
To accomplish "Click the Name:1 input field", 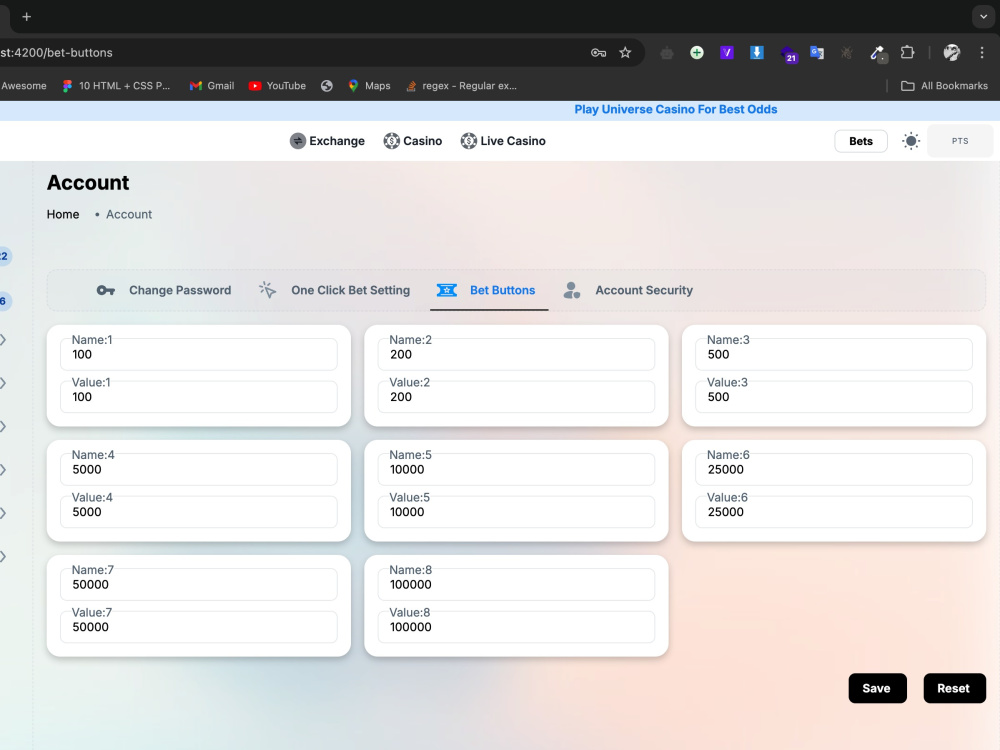I will pos(198,354).
